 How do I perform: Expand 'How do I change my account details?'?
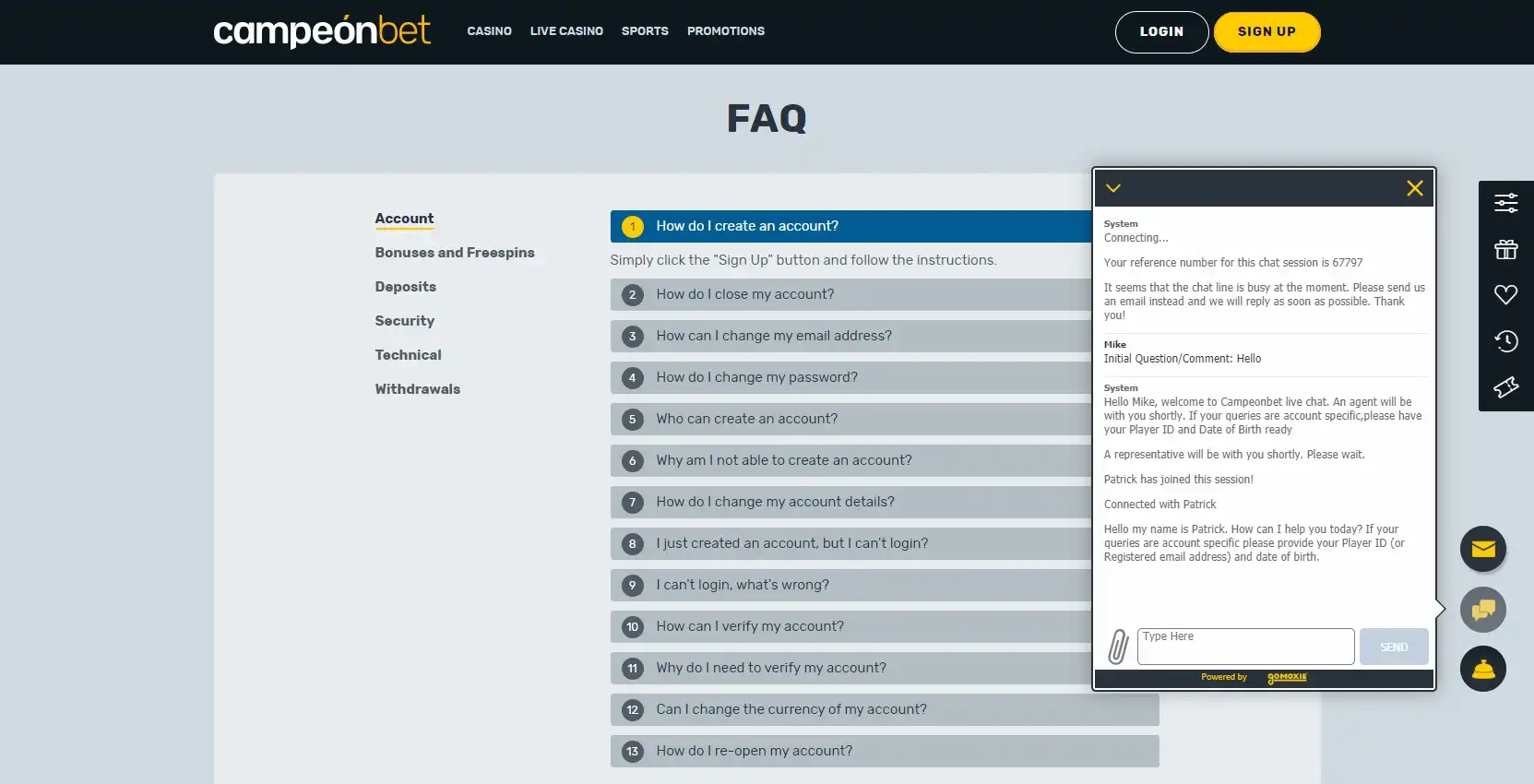click(x=850, y=502)
